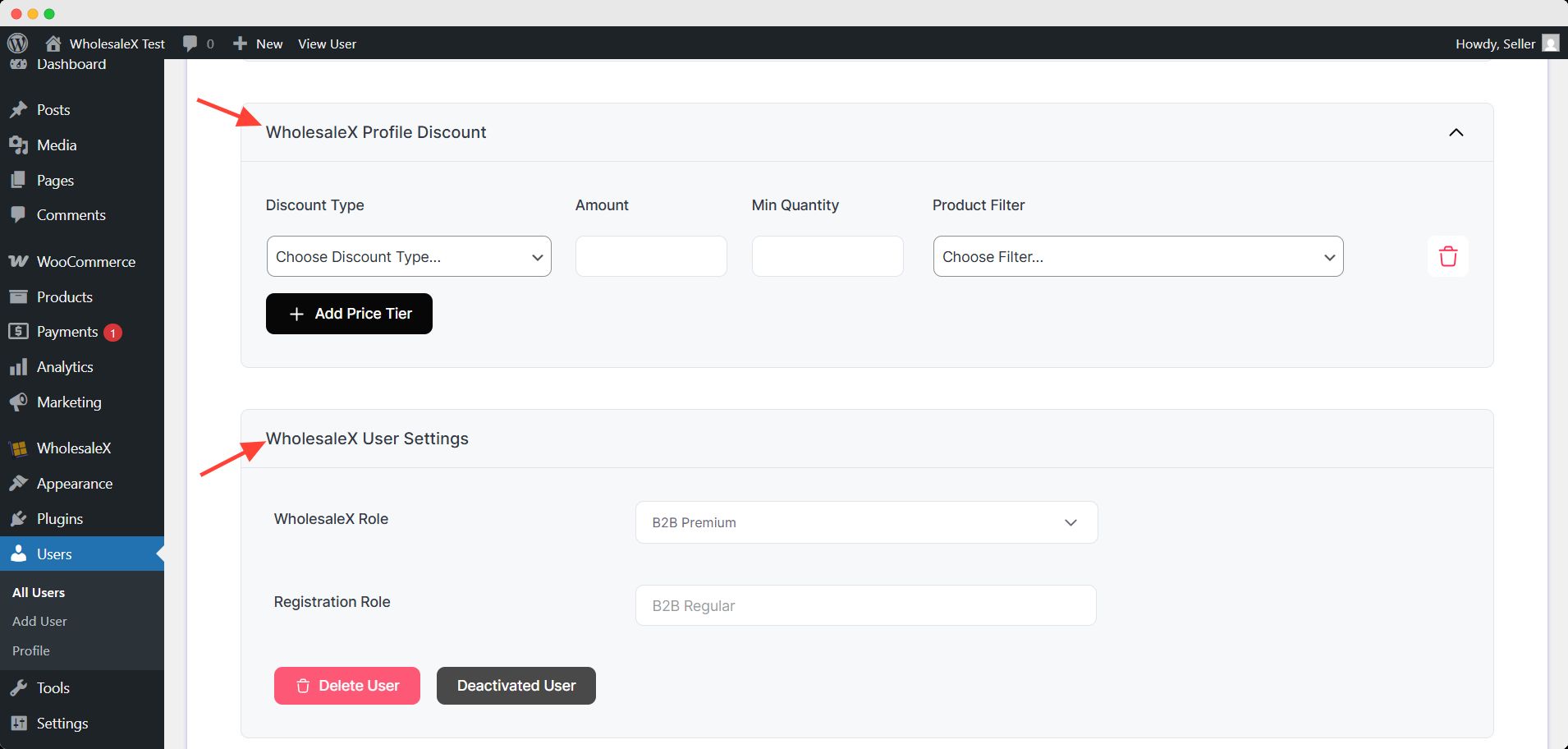Image resolution: width=1568 pixels, height=749 pixels.
Task: Click the Appearance brush icon
Action: pos(18,483)
